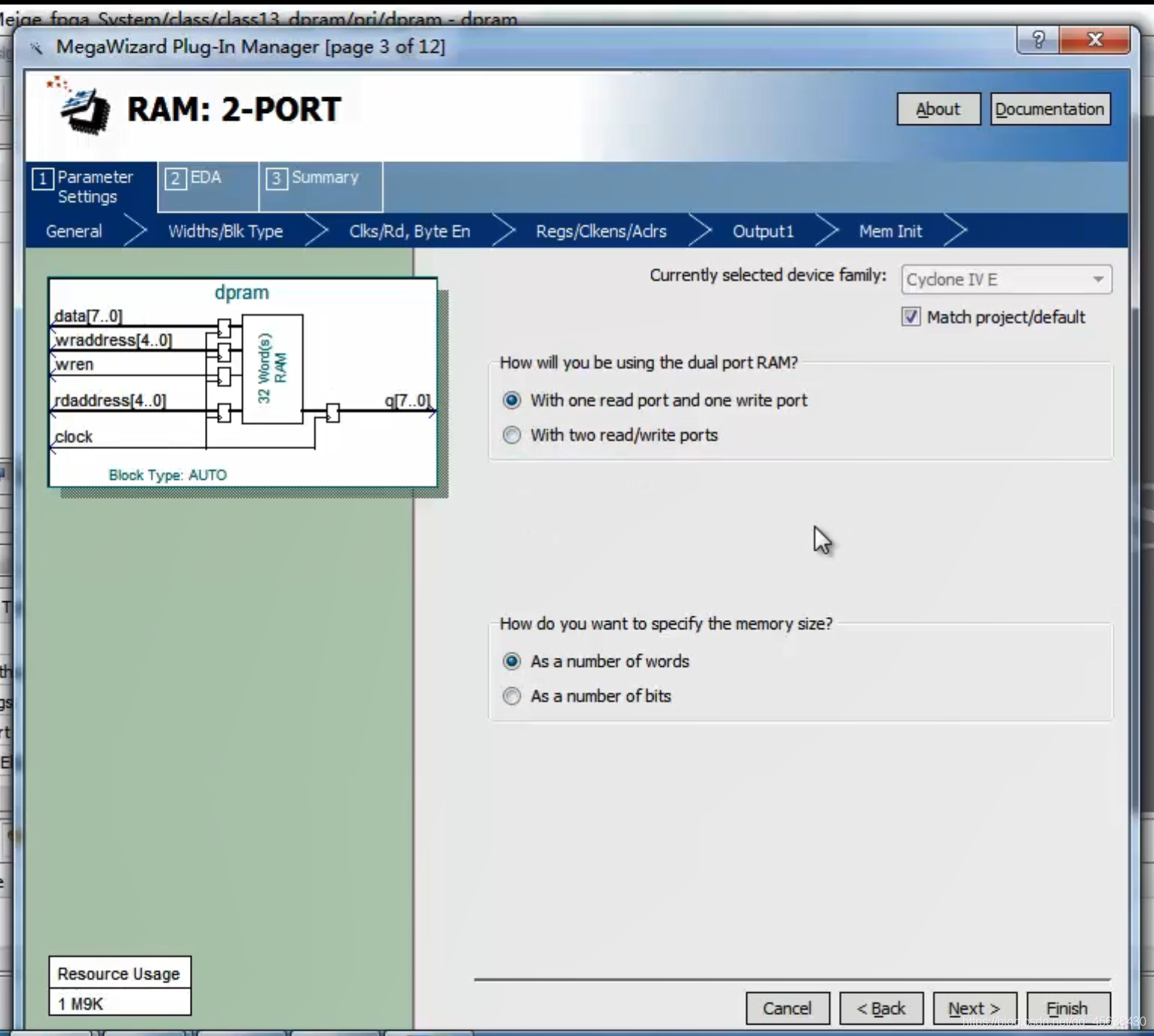Click the wraddress[4..0] port label

pos(113,340)
